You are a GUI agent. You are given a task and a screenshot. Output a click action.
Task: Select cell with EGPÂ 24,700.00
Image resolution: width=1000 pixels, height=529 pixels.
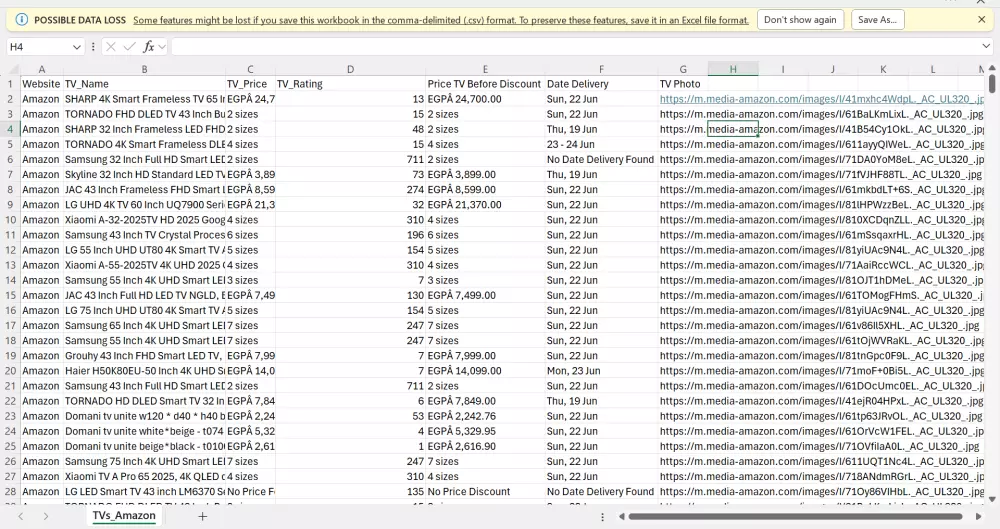coord(485,99)
